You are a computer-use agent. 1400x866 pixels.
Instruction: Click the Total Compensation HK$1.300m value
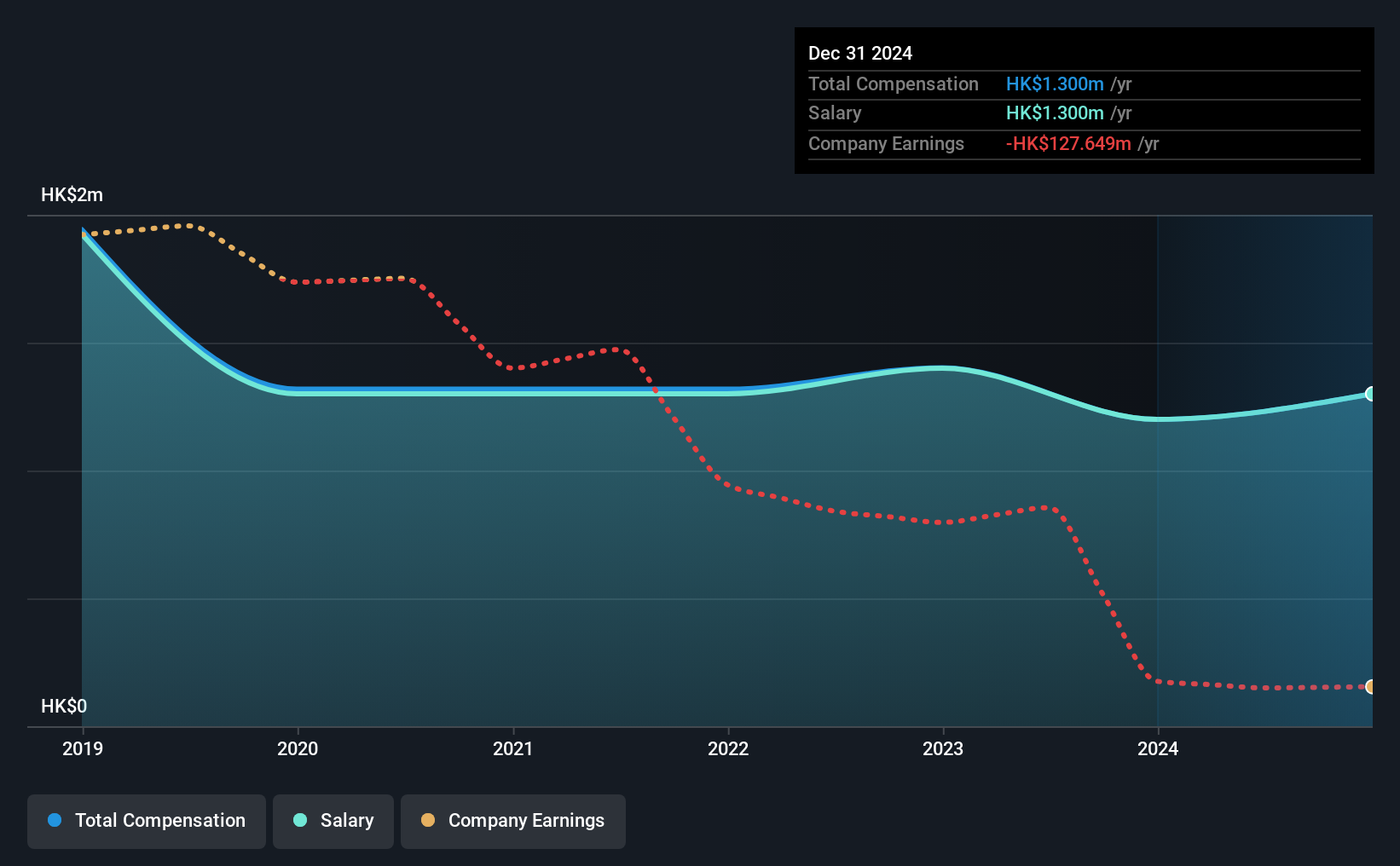click(1055, 84)
